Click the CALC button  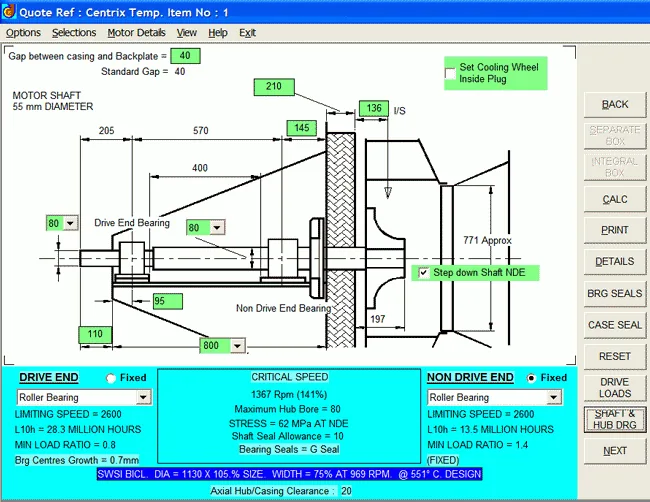[615, 199]
